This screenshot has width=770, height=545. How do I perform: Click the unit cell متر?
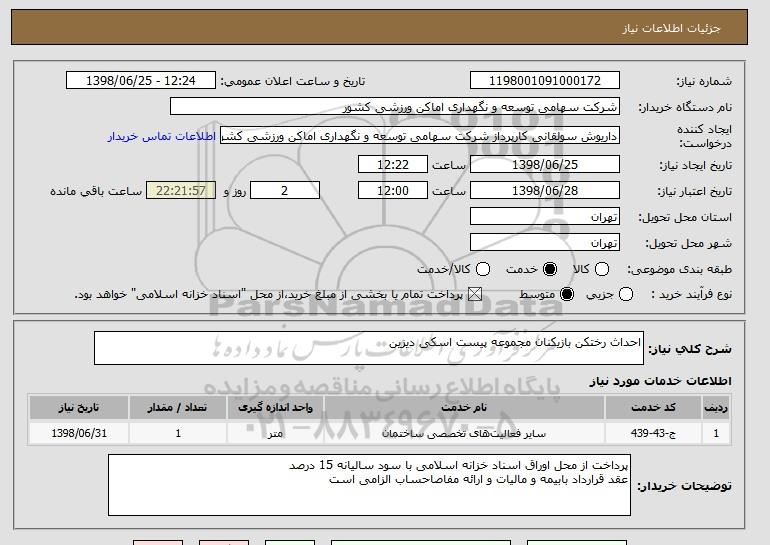(x=275, y=434)
